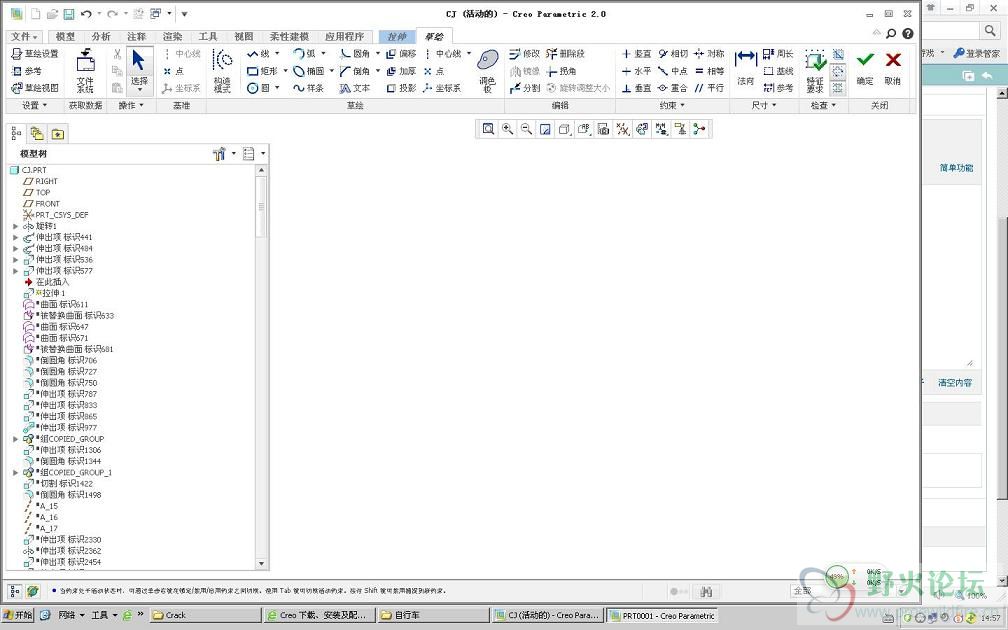Click the zoom out magnifier icon
The height and width of the screenshot is (630, 1008).
526,129
